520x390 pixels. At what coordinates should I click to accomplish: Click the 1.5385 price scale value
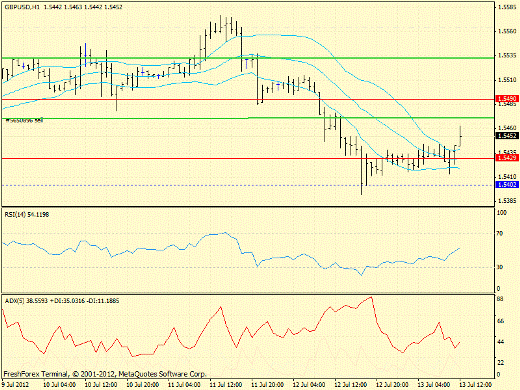[507, 201]
